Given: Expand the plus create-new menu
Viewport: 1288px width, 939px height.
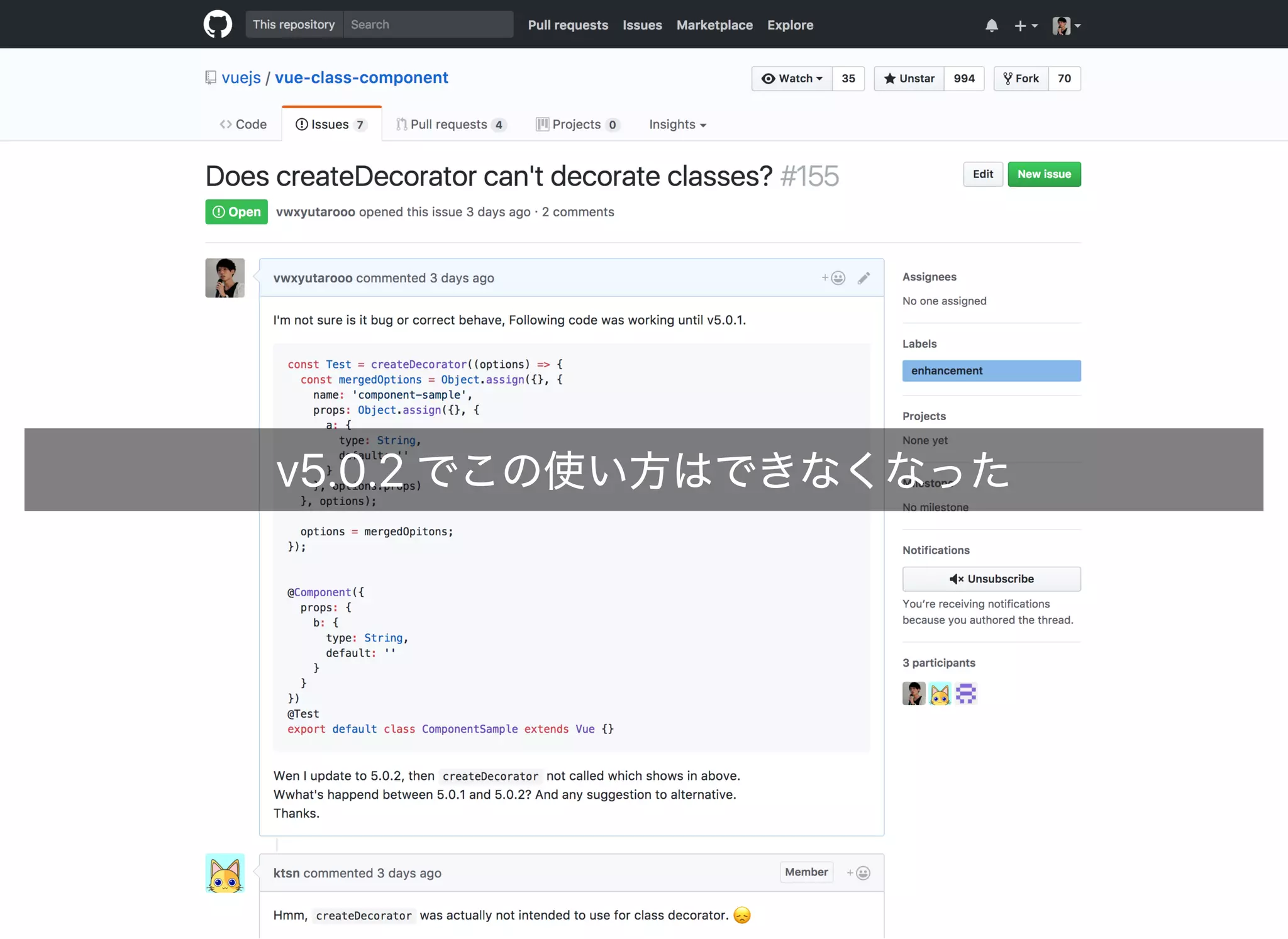Looking at the screenshot, I should pos(1025,25).
